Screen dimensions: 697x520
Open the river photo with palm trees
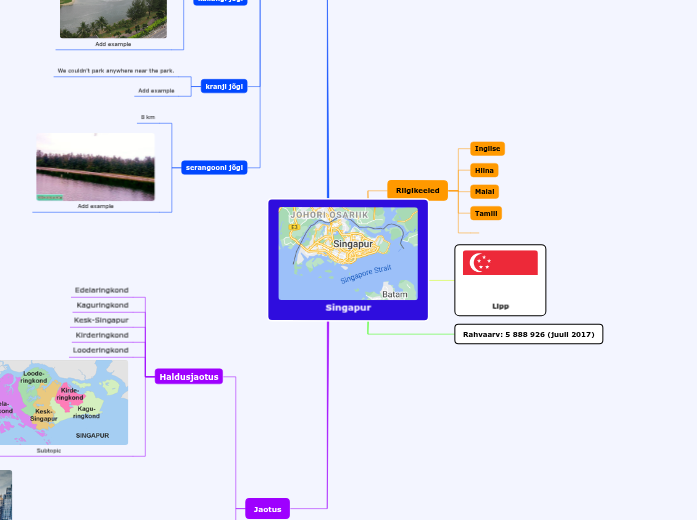tap(113, 19)
